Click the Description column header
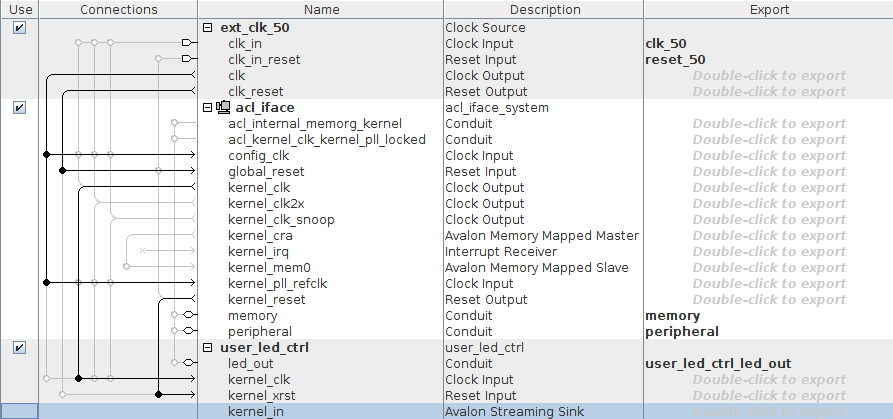The width and height of the screenshot is (893, 419). 543,10
